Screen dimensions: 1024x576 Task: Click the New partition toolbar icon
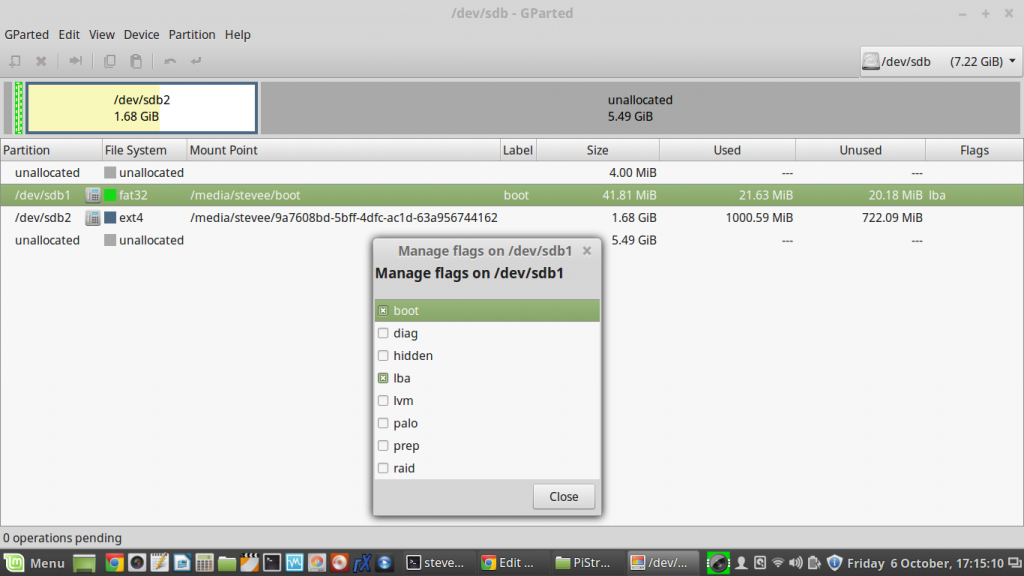point(15,61)
